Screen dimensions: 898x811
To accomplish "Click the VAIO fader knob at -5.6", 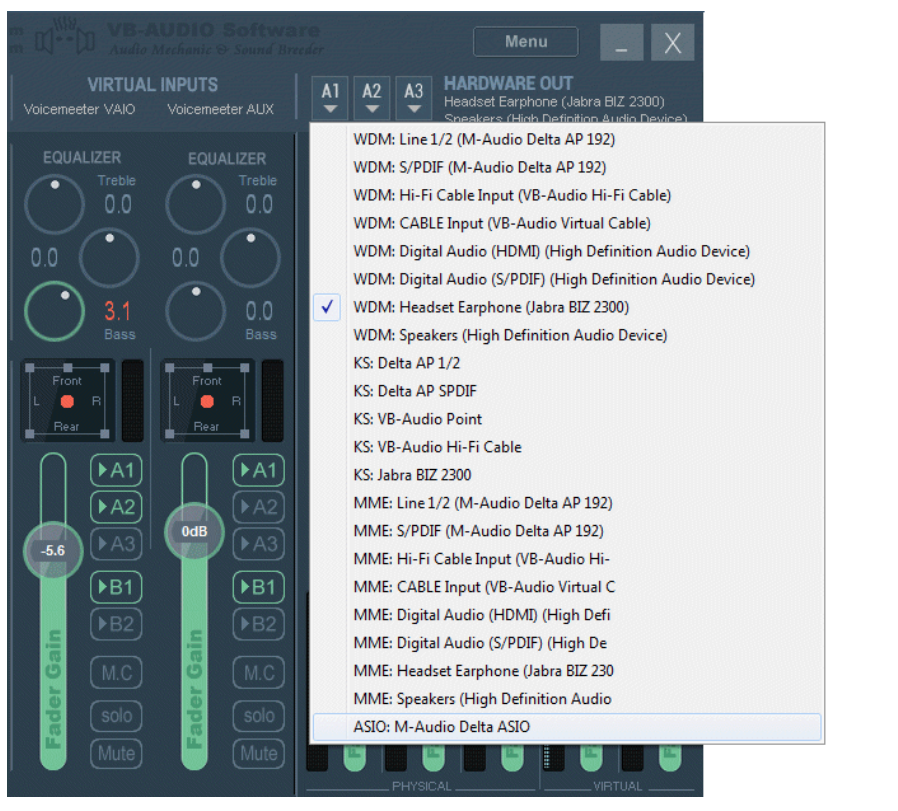I will (53, 550).
